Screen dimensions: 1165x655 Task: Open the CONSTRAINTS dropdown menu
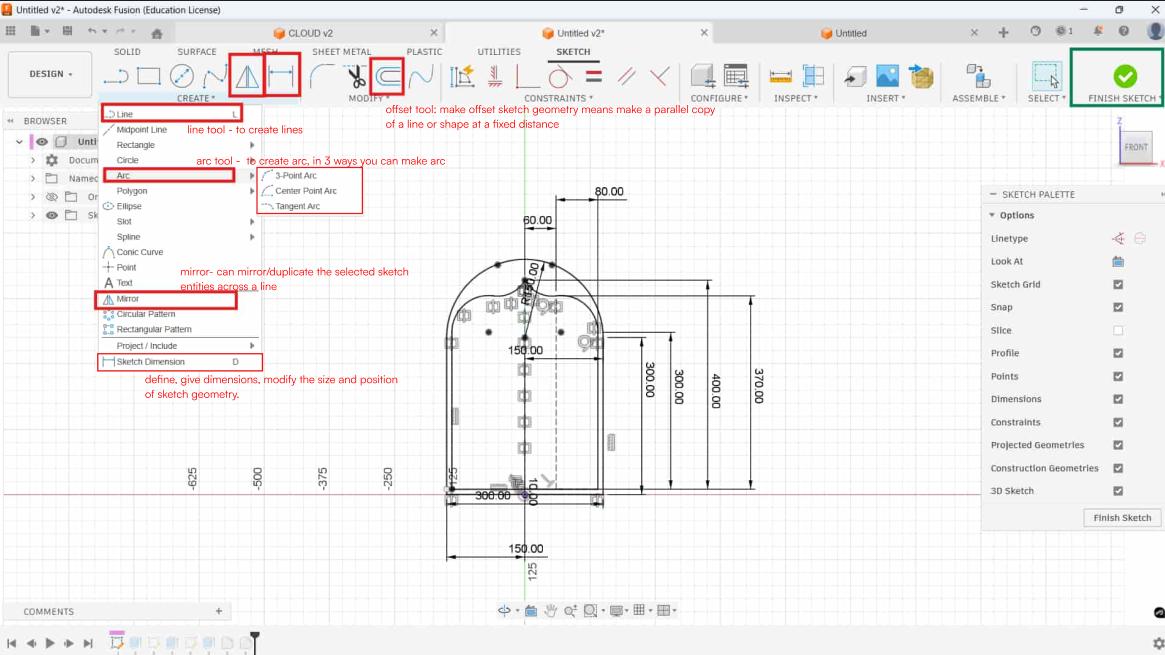pos(558,98)
